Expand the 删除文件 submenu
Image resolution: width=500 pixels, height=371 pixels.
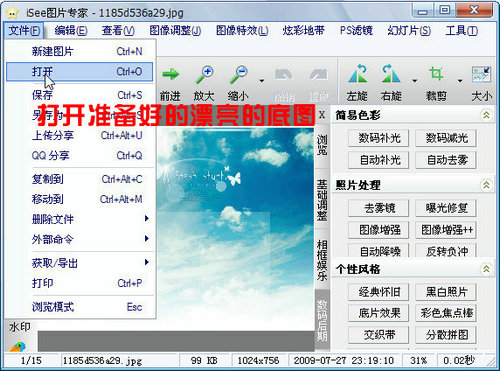(80, 219)
